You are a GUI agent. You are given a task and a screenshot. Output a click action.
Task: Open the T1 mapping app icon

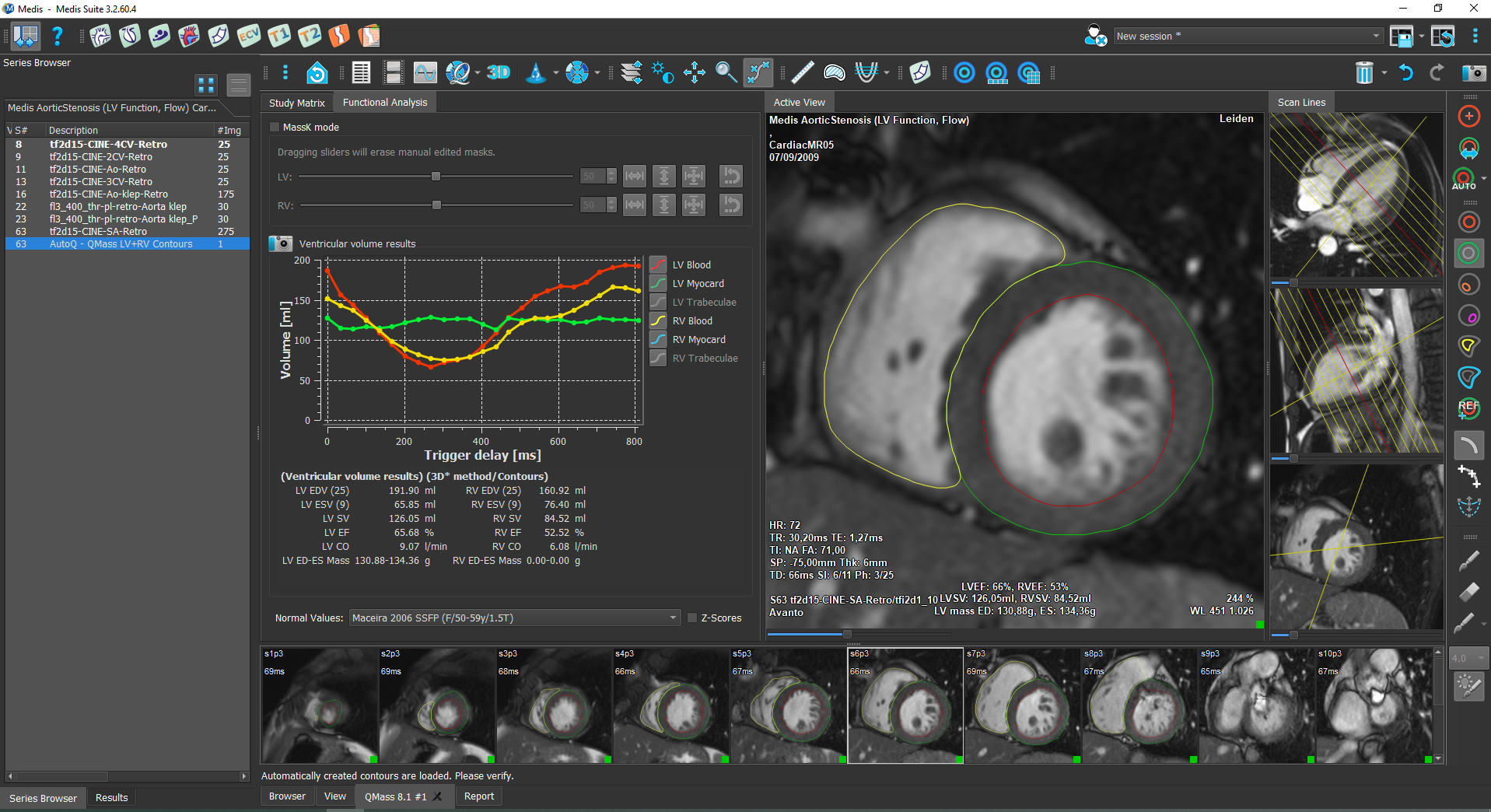tap(279, 36)
